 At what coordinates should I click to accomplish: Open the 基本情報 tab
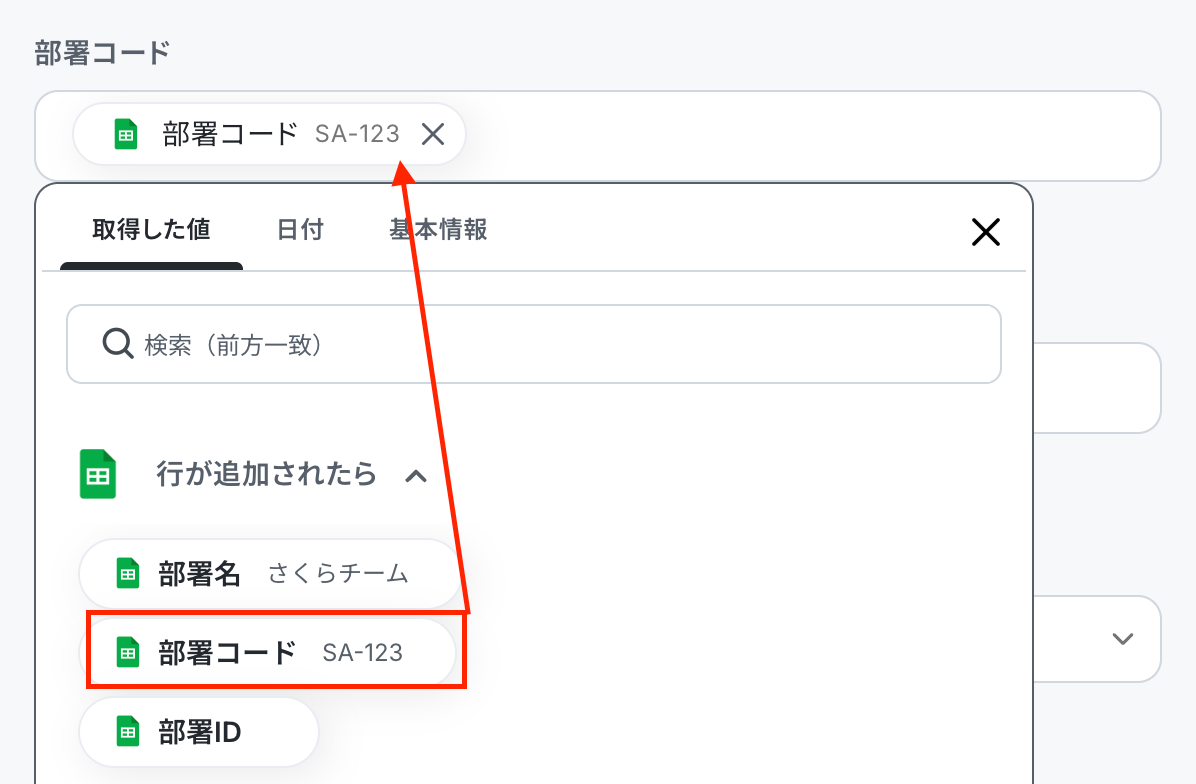[438, 230]
